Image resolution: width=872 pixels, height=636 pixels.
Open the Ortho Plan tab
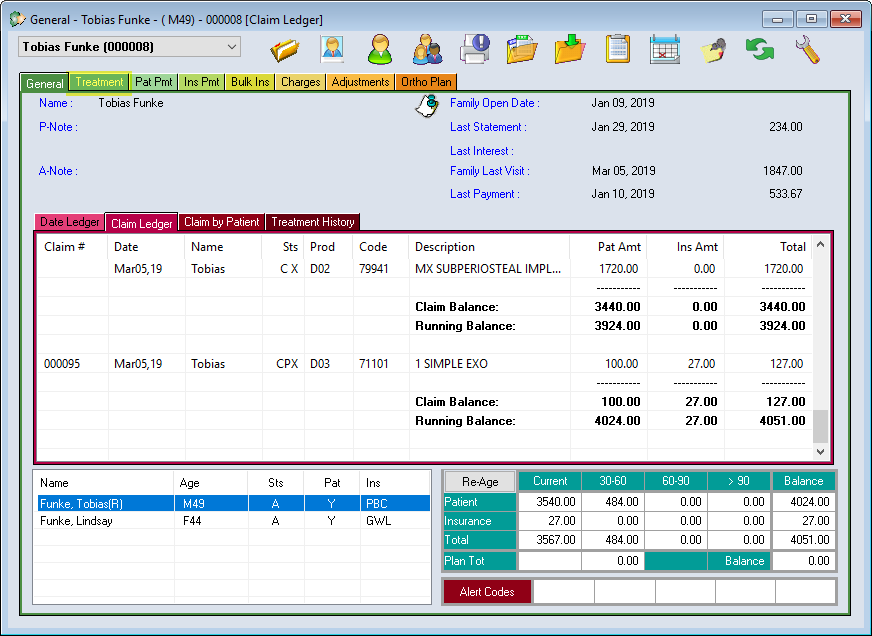(x=427, y=82)
